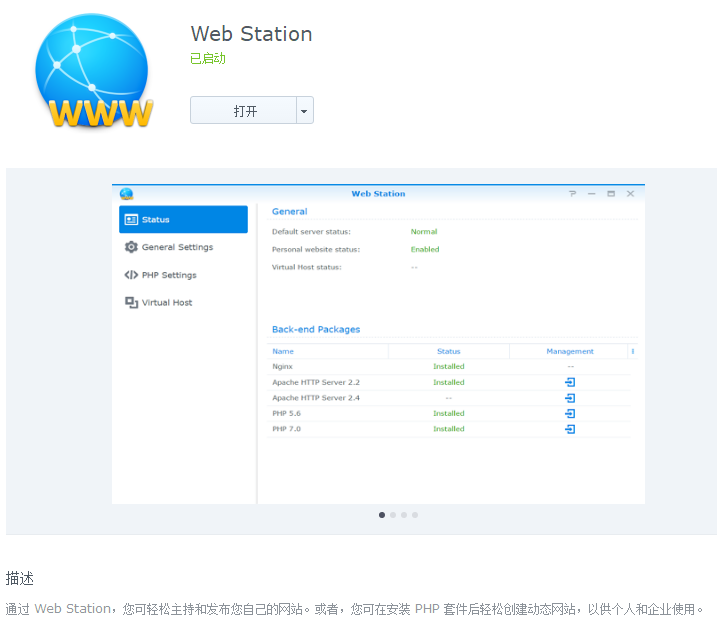This screenshot has height=632, width=717.
Task: Click the small Web Station icon in the preview title bar
Action: click(x=126, y=193)
